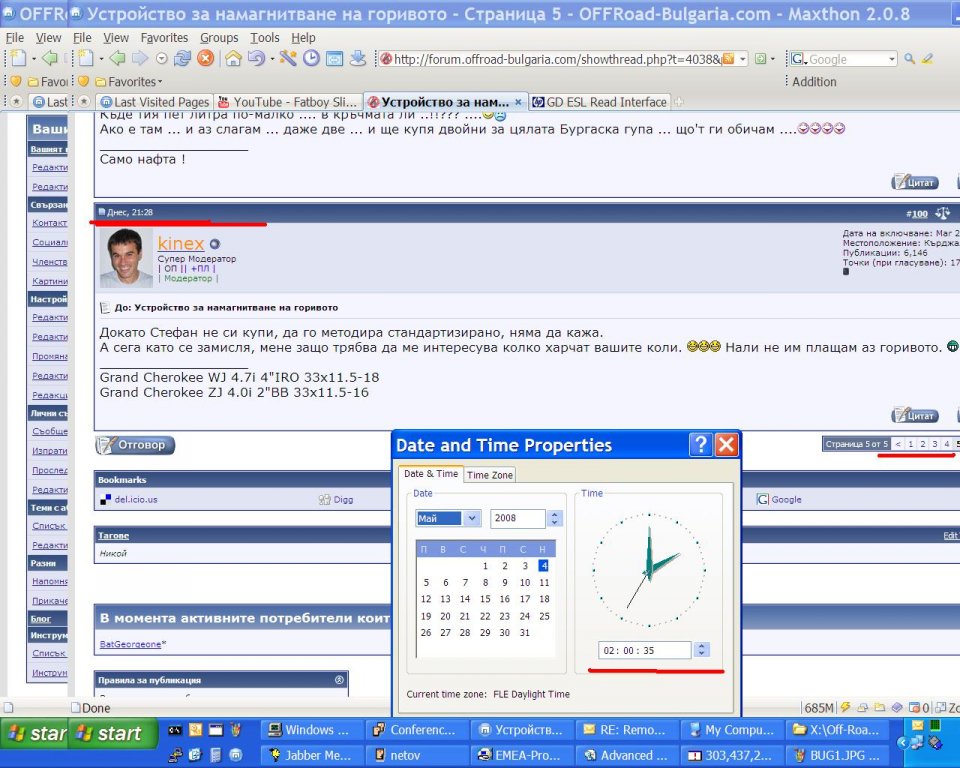Viewport: 960px width, 768px height.
Task: Click the envelope icon in system tray
Action: [x=918, y=725]
